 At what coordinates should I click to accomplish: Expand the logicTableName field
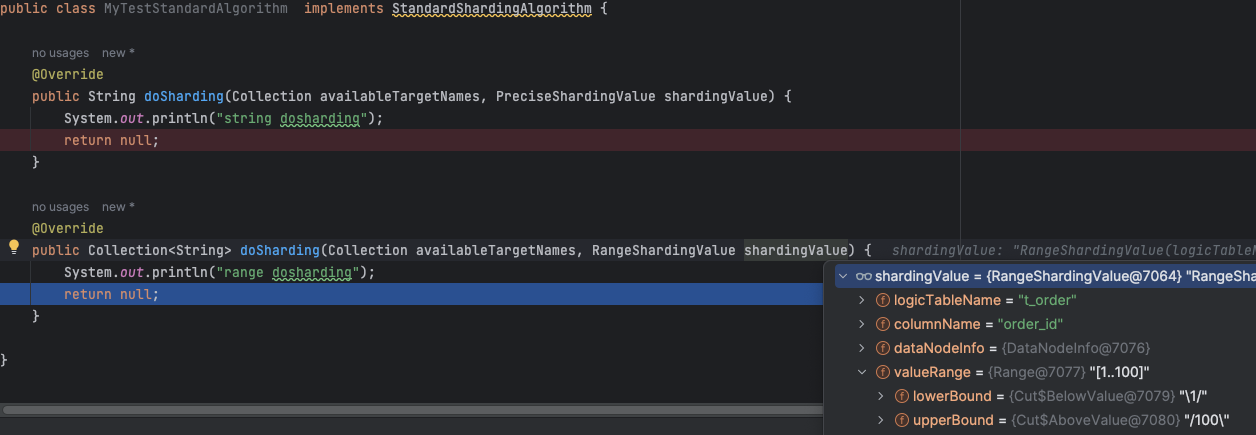pyautogui.click(x=862, y=300)
